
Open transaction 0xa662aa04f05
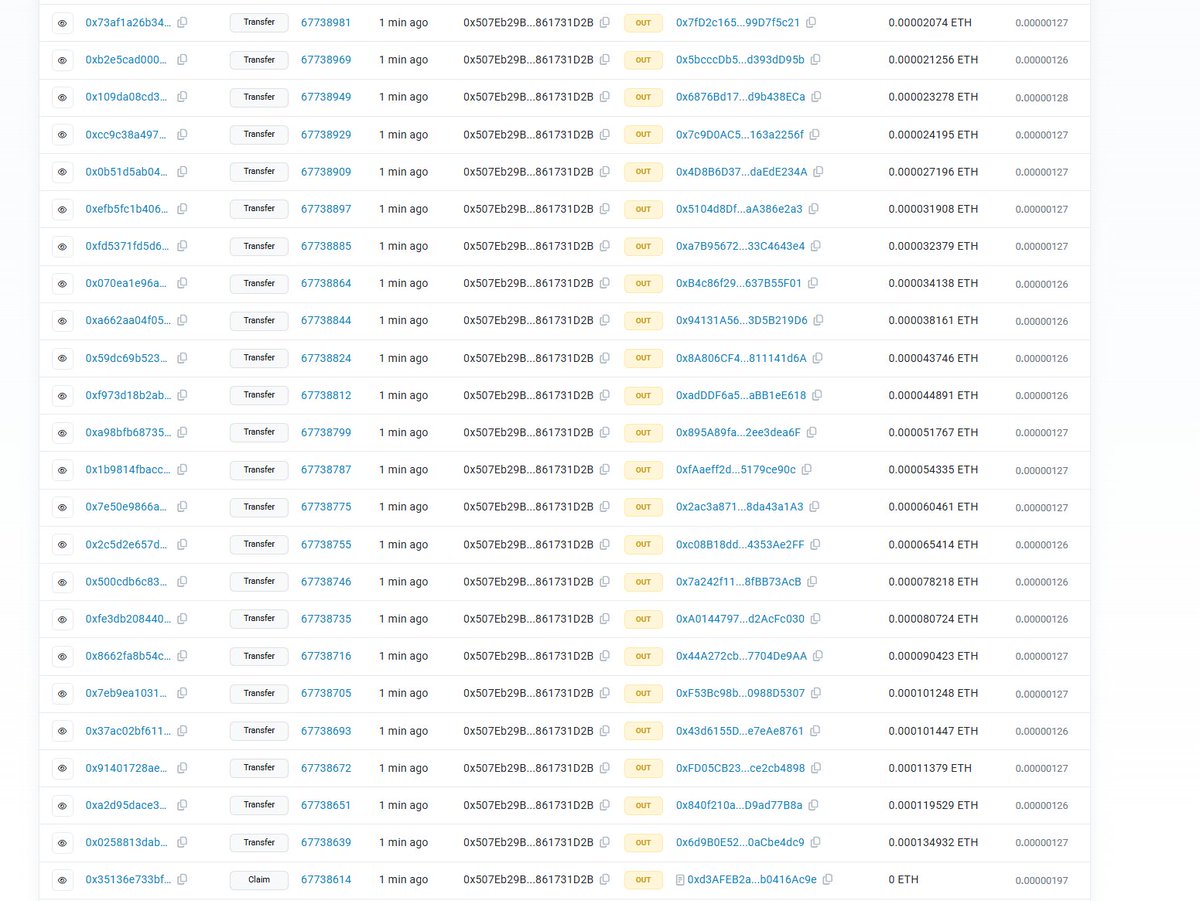tap(128, 321)
